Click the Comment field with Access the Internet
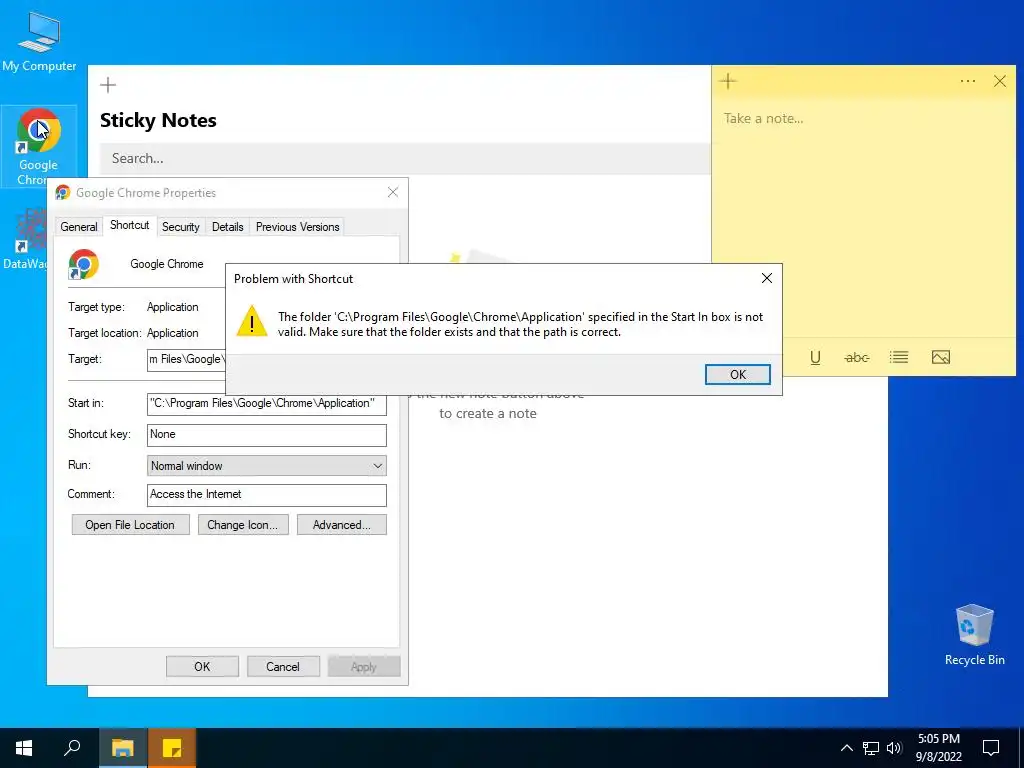 [266, 494]
